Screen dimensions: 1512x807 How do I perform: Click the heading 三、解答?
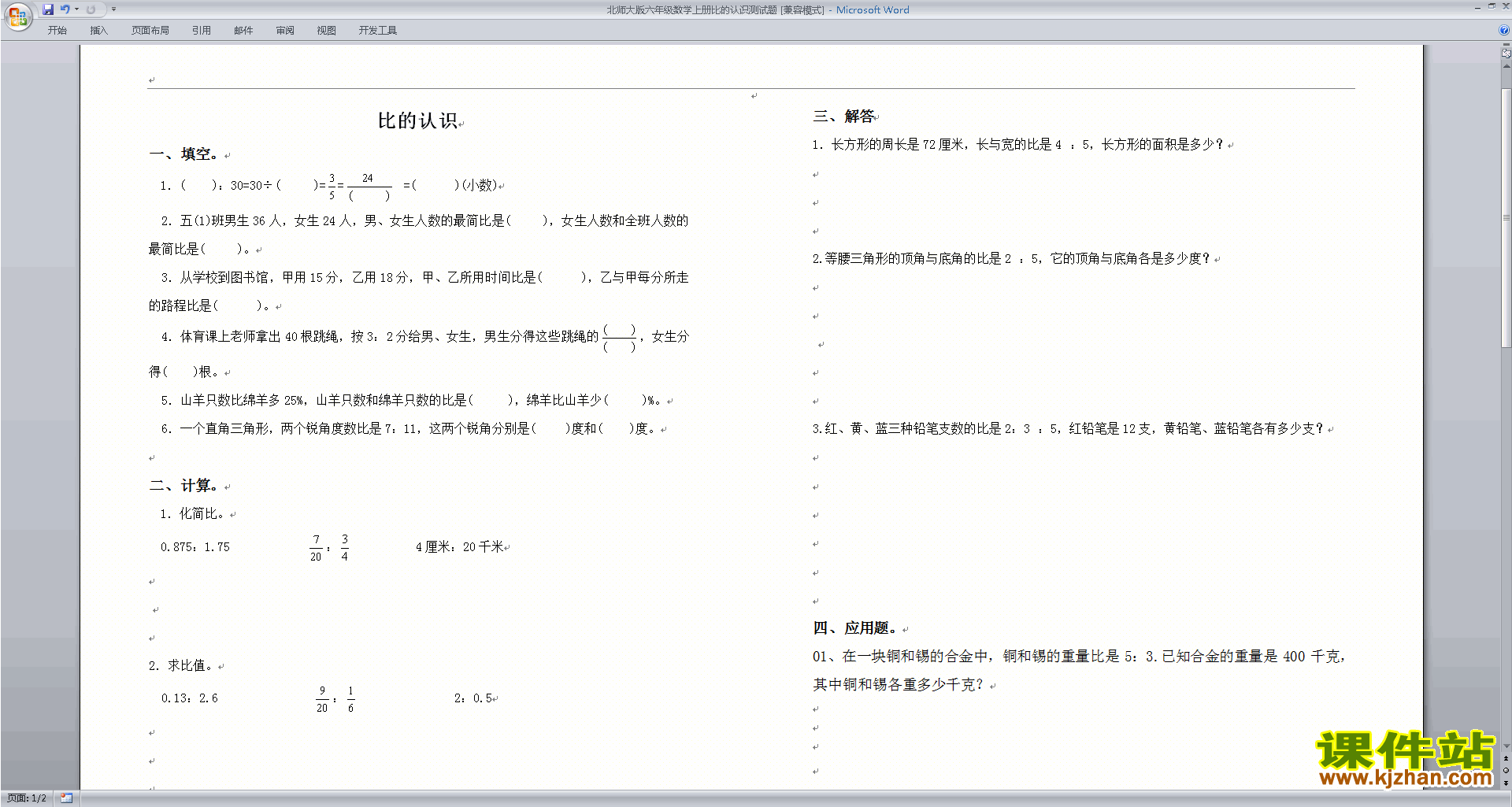pyautogui.click(x=843, y=117)
